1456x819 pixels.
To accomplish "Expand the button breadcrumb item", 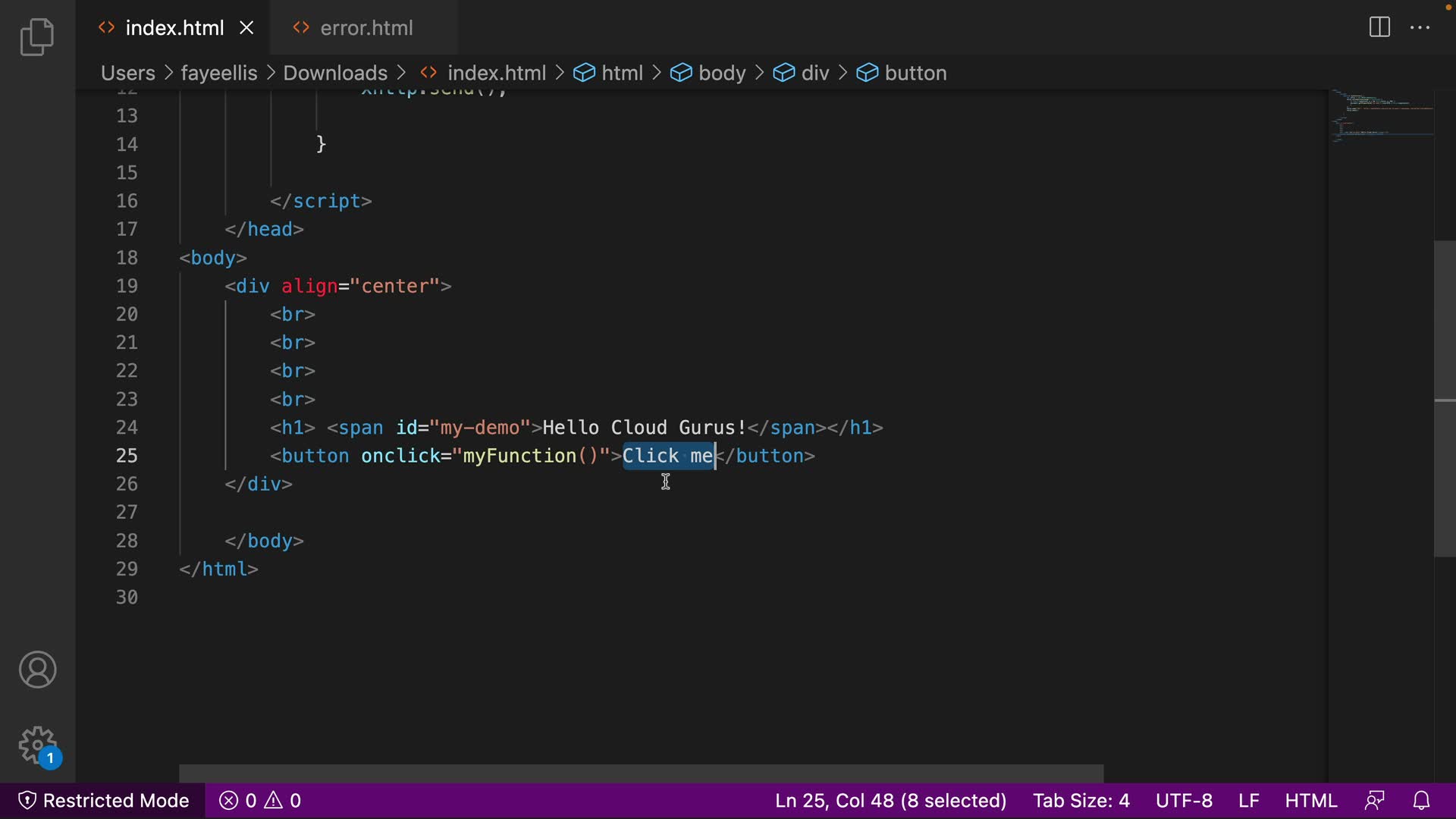I will coord(915,73).
